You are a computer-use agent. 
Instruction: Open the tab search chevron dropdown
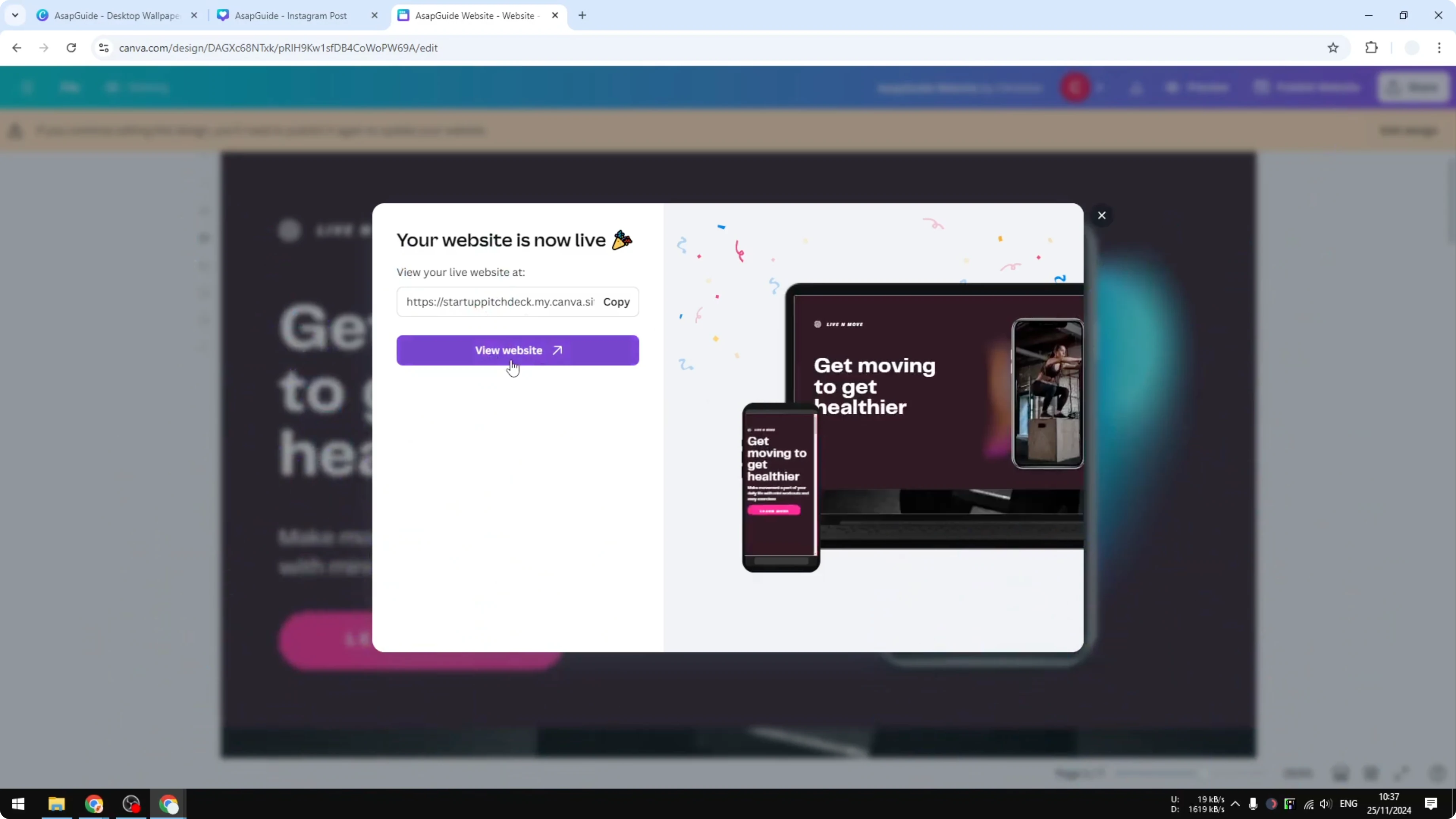(x=15, y=15)
